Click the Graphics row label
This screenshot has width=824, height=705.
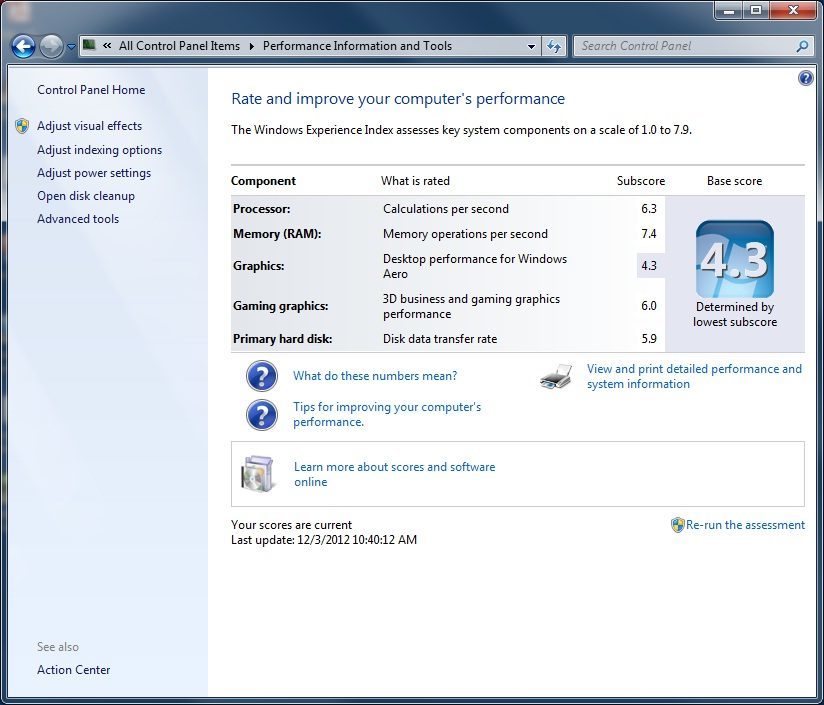tap(259, 266)
